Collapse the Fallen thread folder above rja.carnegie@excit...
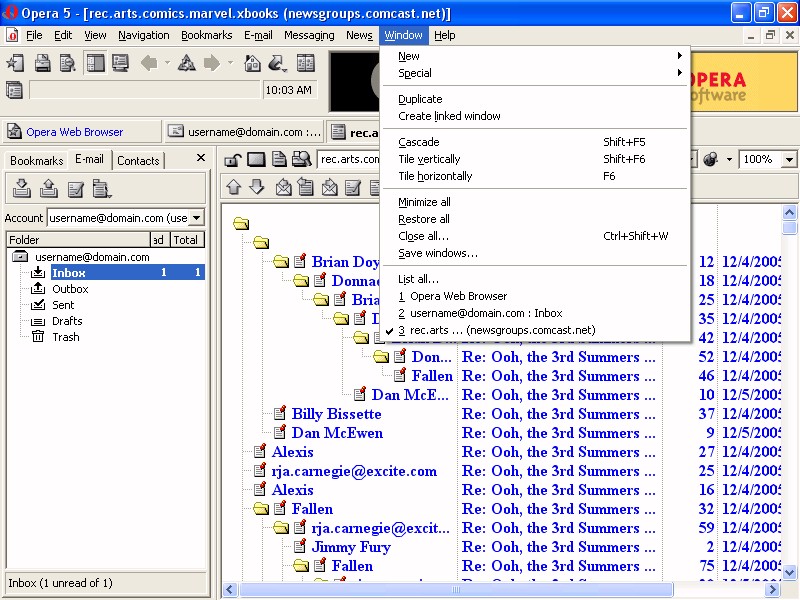 tap(261, 508)
